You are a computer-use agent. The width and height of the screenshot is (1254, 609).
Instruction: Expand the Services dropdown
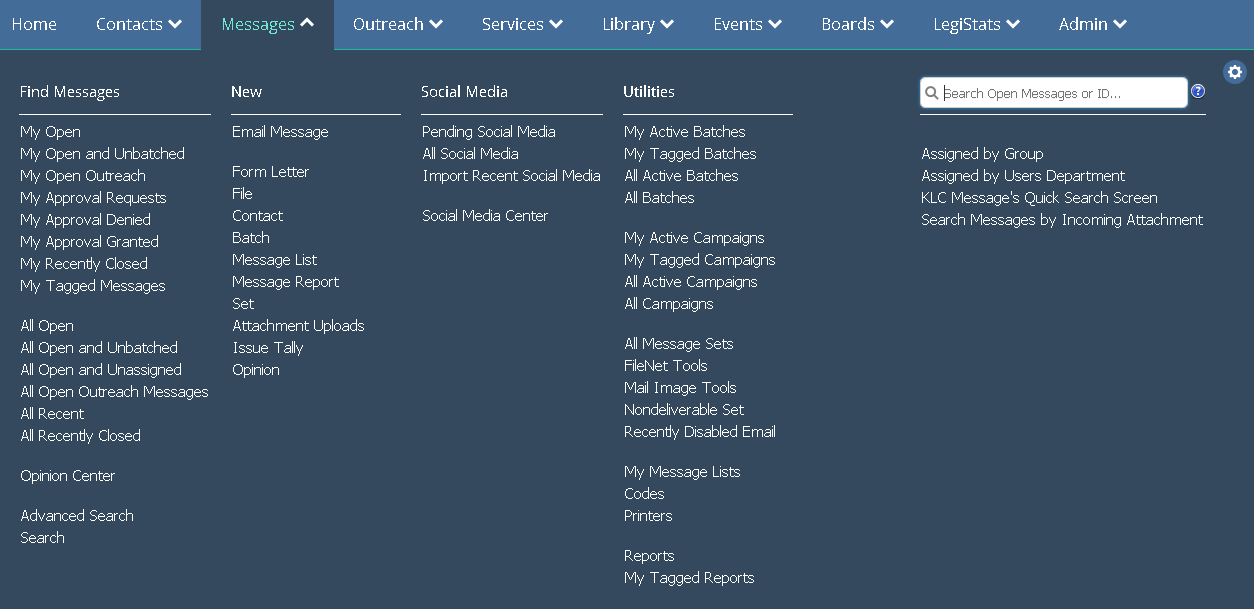pos(521,24)
